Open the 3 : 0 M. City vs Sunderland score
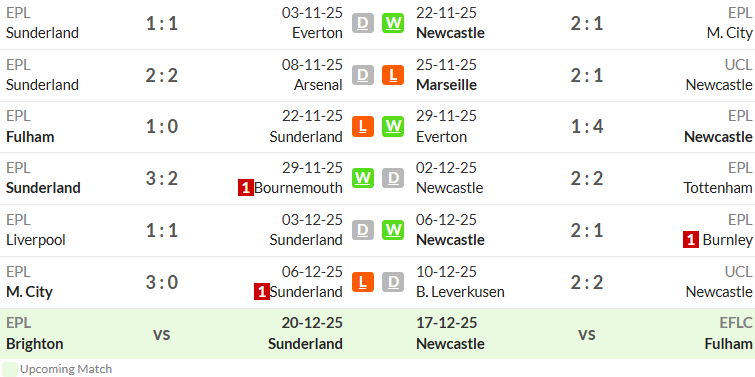Viewport: 755px width, 377px height. [162, 282]
